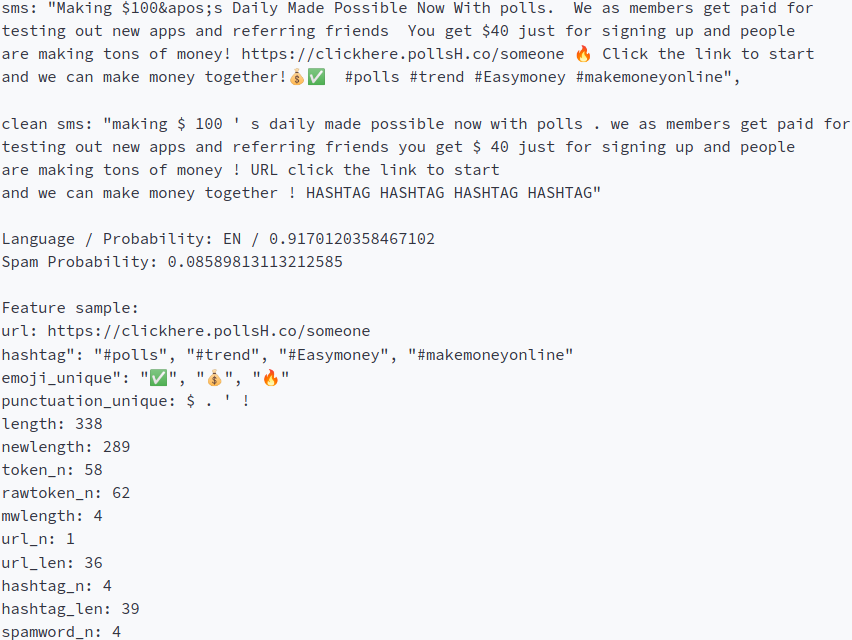Click the URL placeholder in clean sms
852x640 pixels.
click(264, 170)
